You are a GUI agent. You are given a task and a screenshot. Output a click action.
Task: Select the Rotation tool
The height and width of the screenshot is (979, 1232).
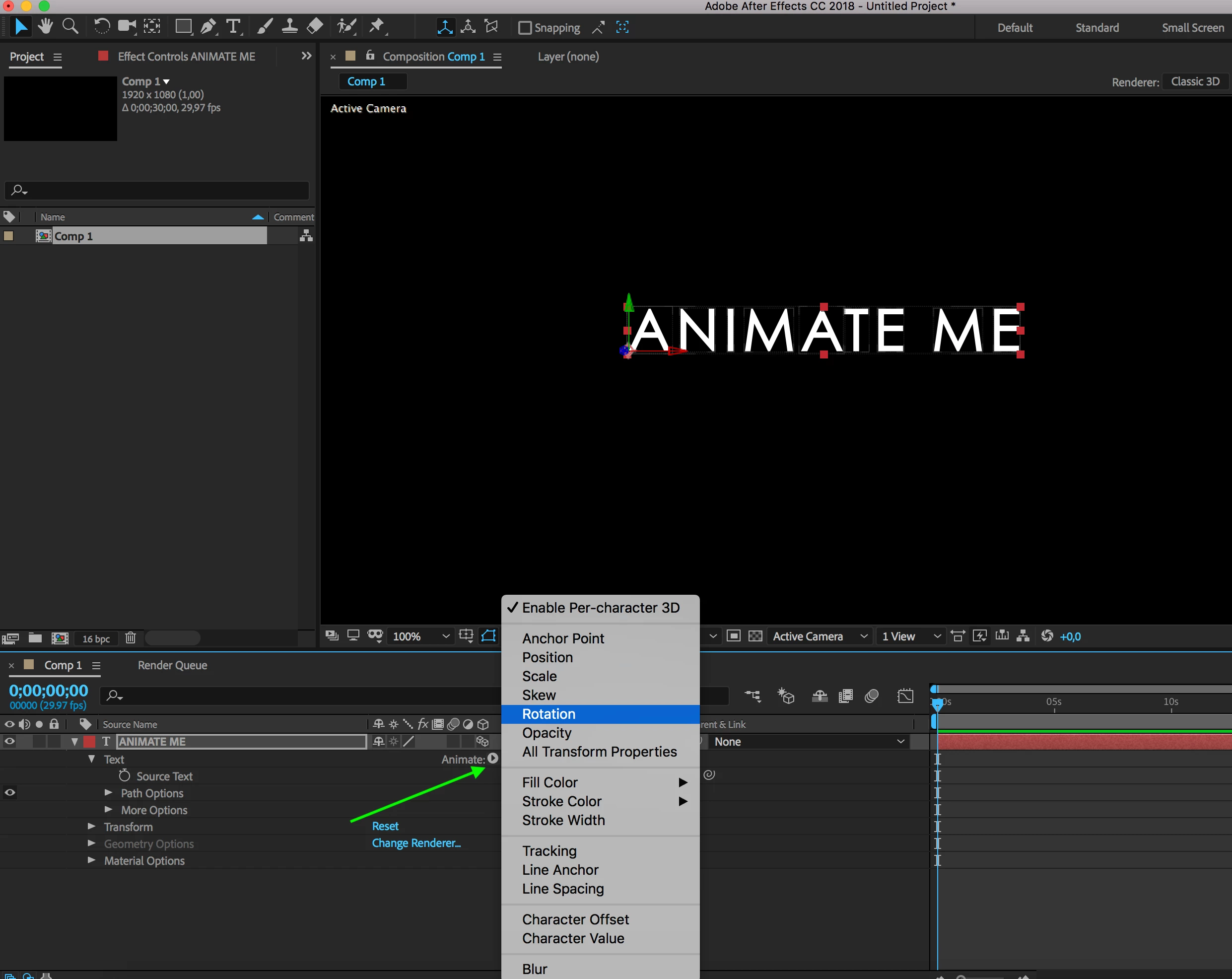point(101,26)
